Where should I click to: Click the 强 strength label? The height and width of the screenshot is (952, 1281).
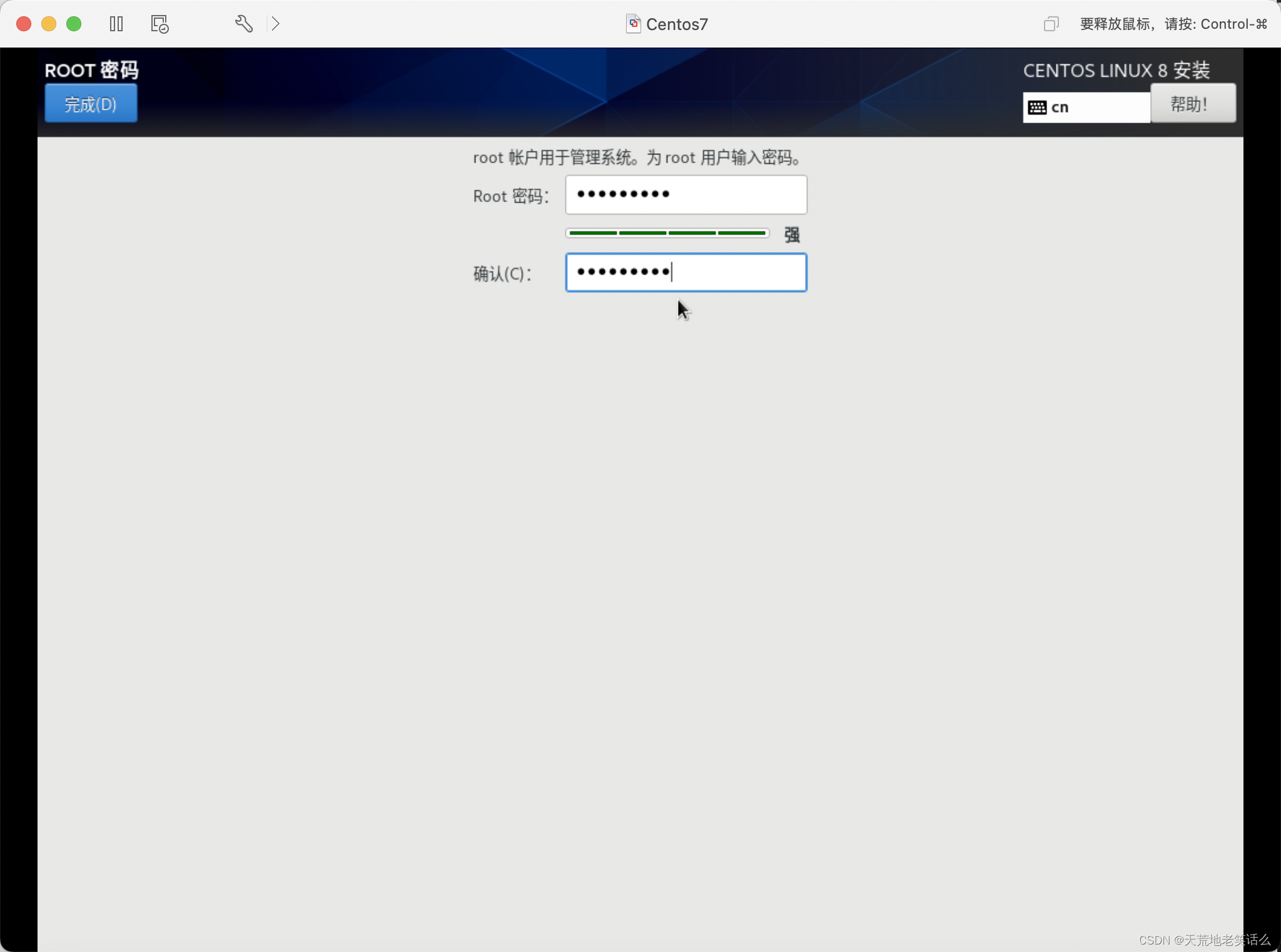(x=792, y=235)
